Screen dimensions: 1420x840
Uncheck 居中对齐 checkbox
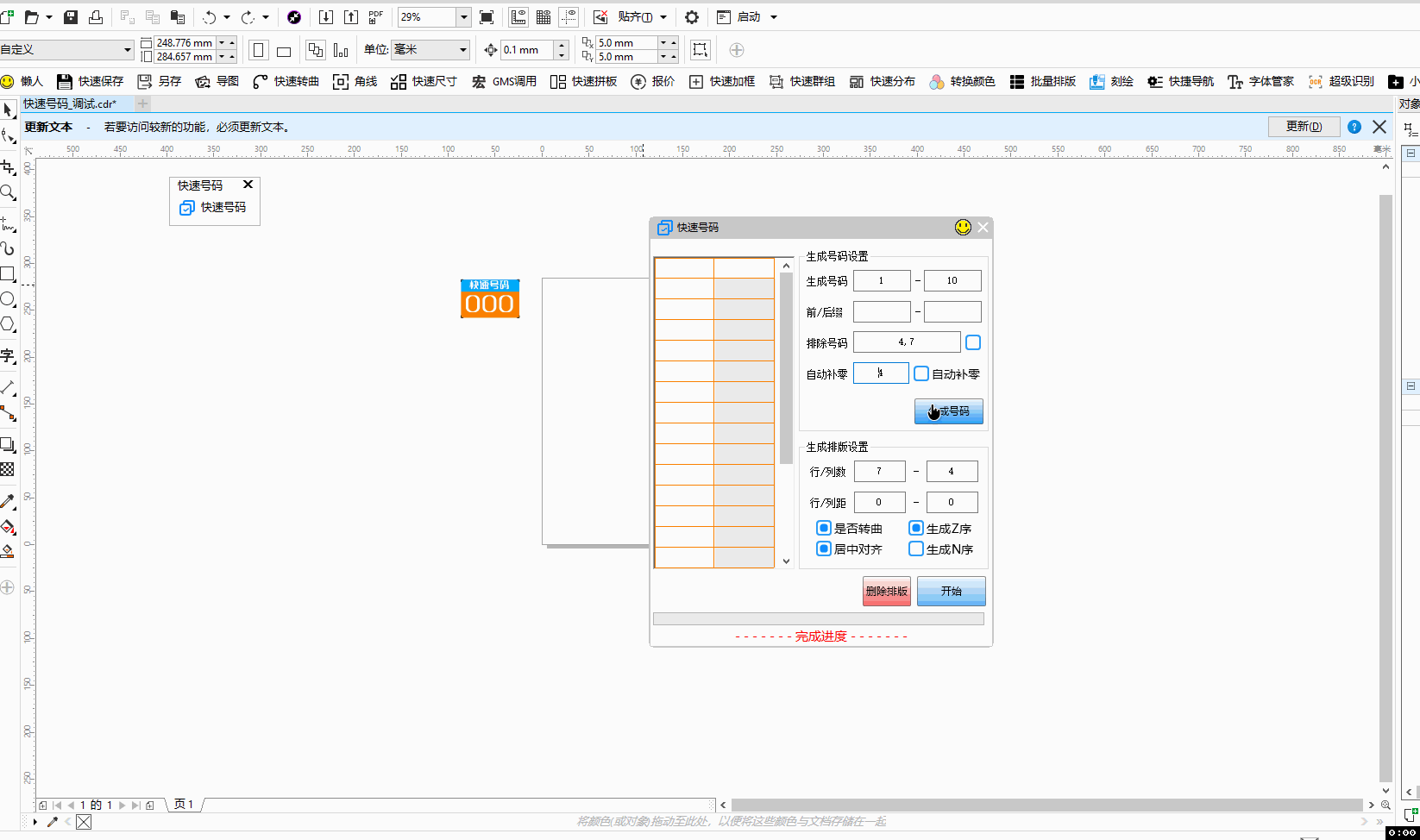[x=824, y=549]
